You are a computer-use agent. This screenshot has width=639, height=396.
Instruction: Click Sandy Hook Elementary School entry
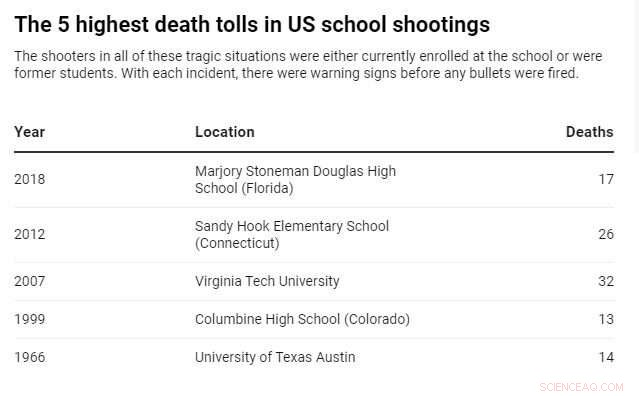(292, 235)
